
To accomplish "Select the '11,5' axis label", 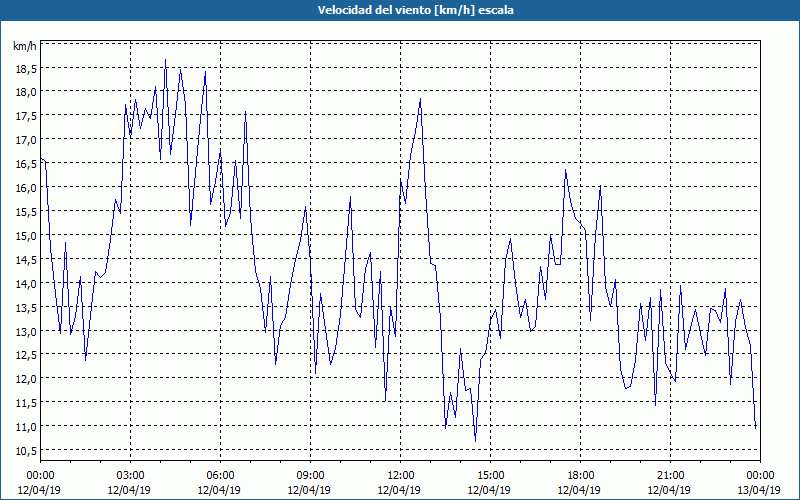I will coord(25,403).
